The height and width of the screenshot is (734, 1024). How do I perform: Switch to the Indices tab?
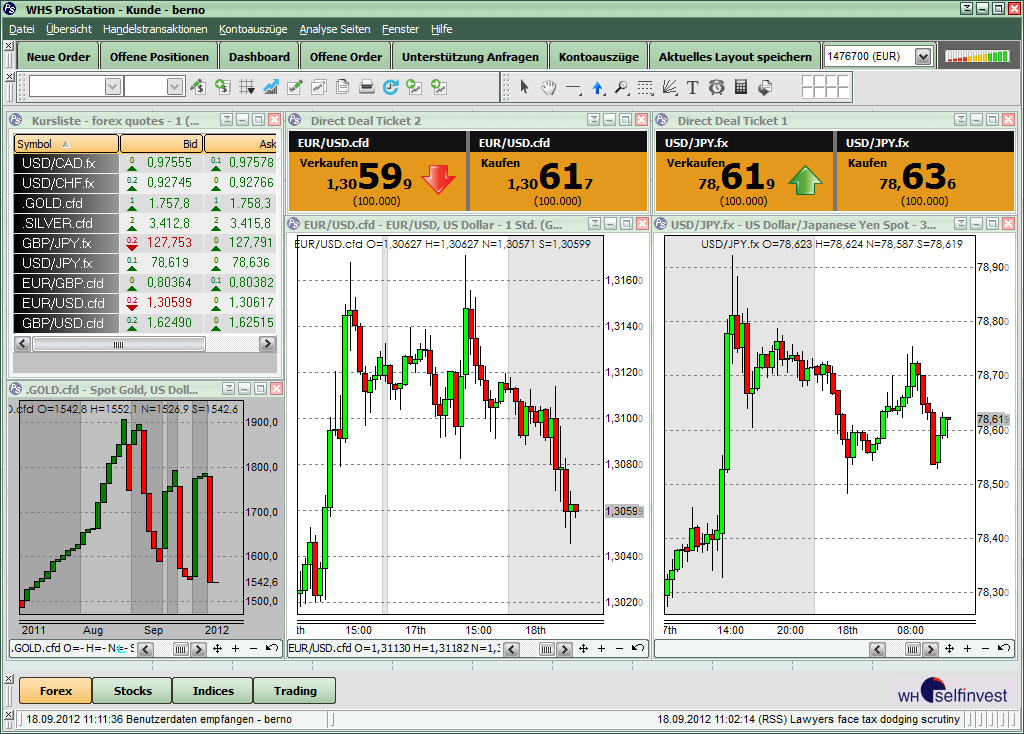coord(213,690)
